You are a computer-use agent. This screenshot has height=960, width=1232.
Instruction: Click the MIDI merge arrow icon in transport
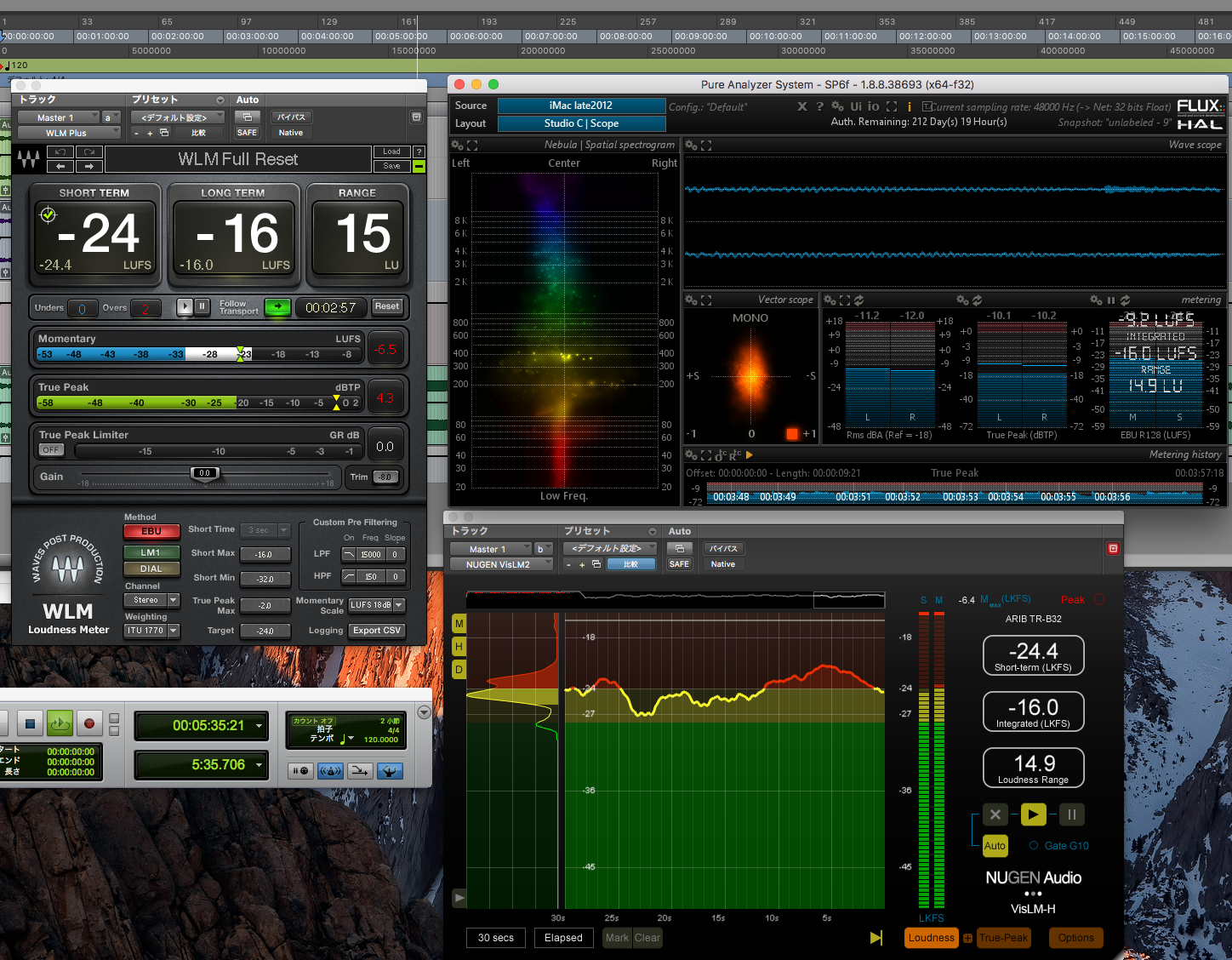pos(360,771)
